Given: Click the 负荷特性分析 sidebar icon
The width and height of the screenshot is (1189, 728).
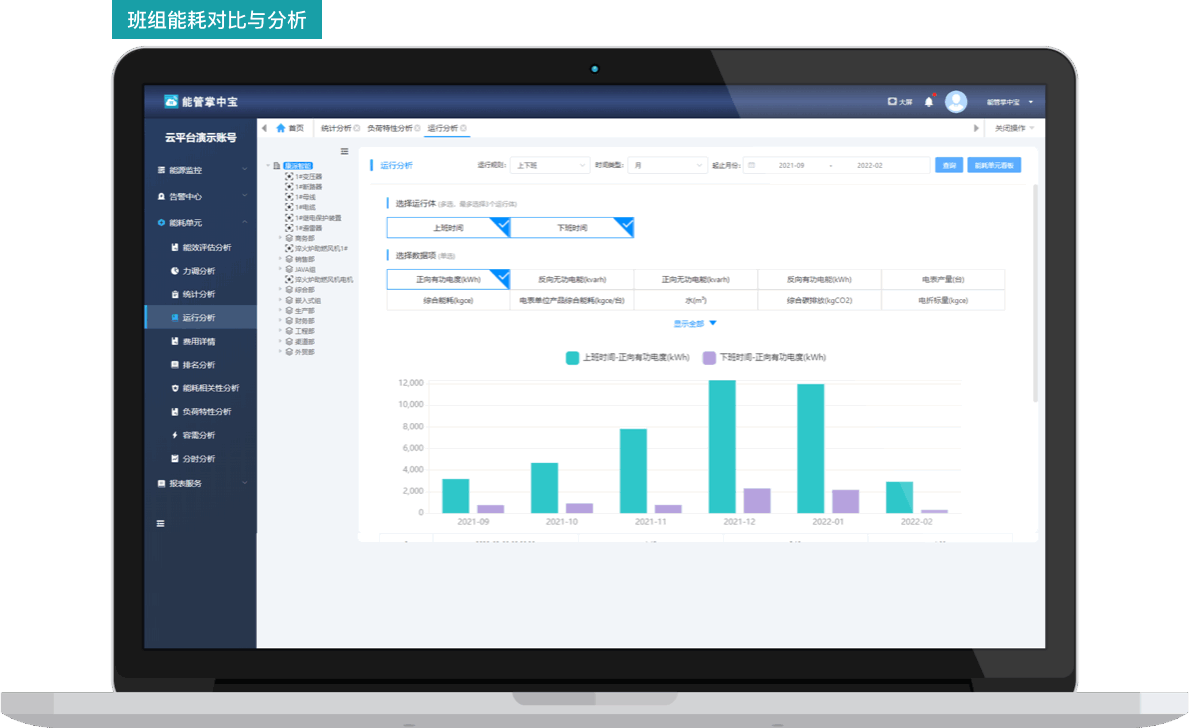Looking at the screenshot, I should [x=175, y=412].
